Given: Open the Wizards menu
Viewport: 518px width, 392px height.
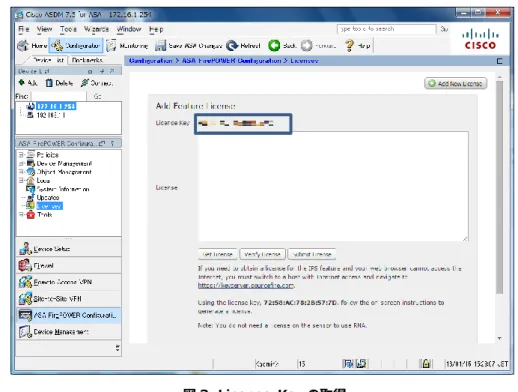Looking at the screenshot, I should (96, 29).
